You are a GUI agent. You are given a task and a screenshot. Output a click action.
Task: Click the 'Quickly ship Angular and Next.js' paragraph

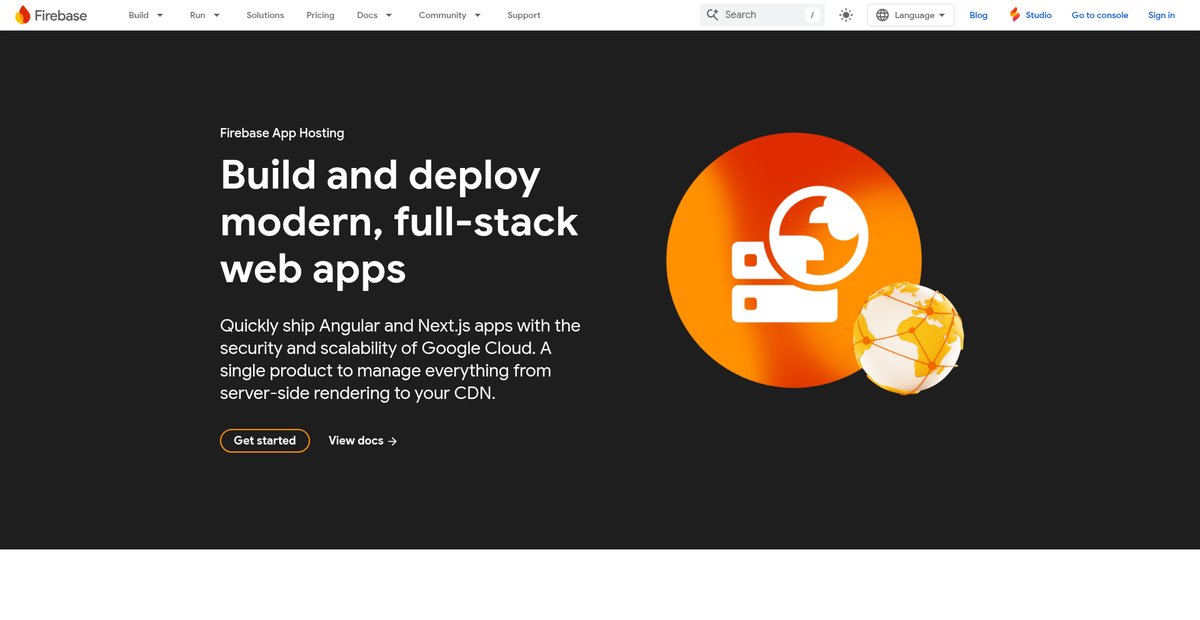pyautogui.click(x=400, y=360)
